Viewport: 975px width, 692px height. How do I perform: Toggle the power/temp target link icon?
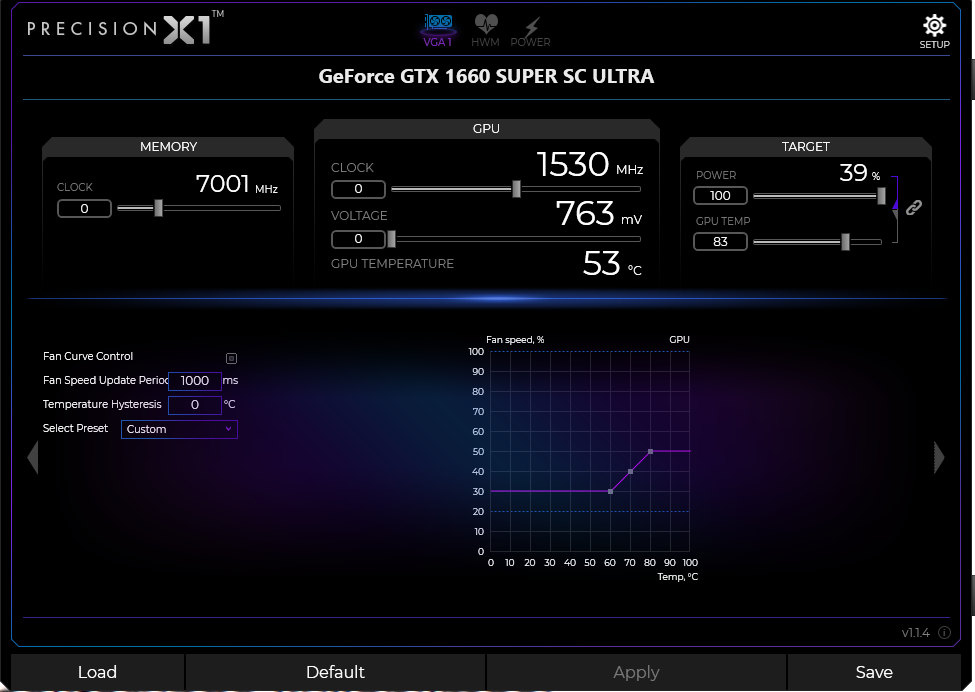pyautogui.click(x=913, y=208)
